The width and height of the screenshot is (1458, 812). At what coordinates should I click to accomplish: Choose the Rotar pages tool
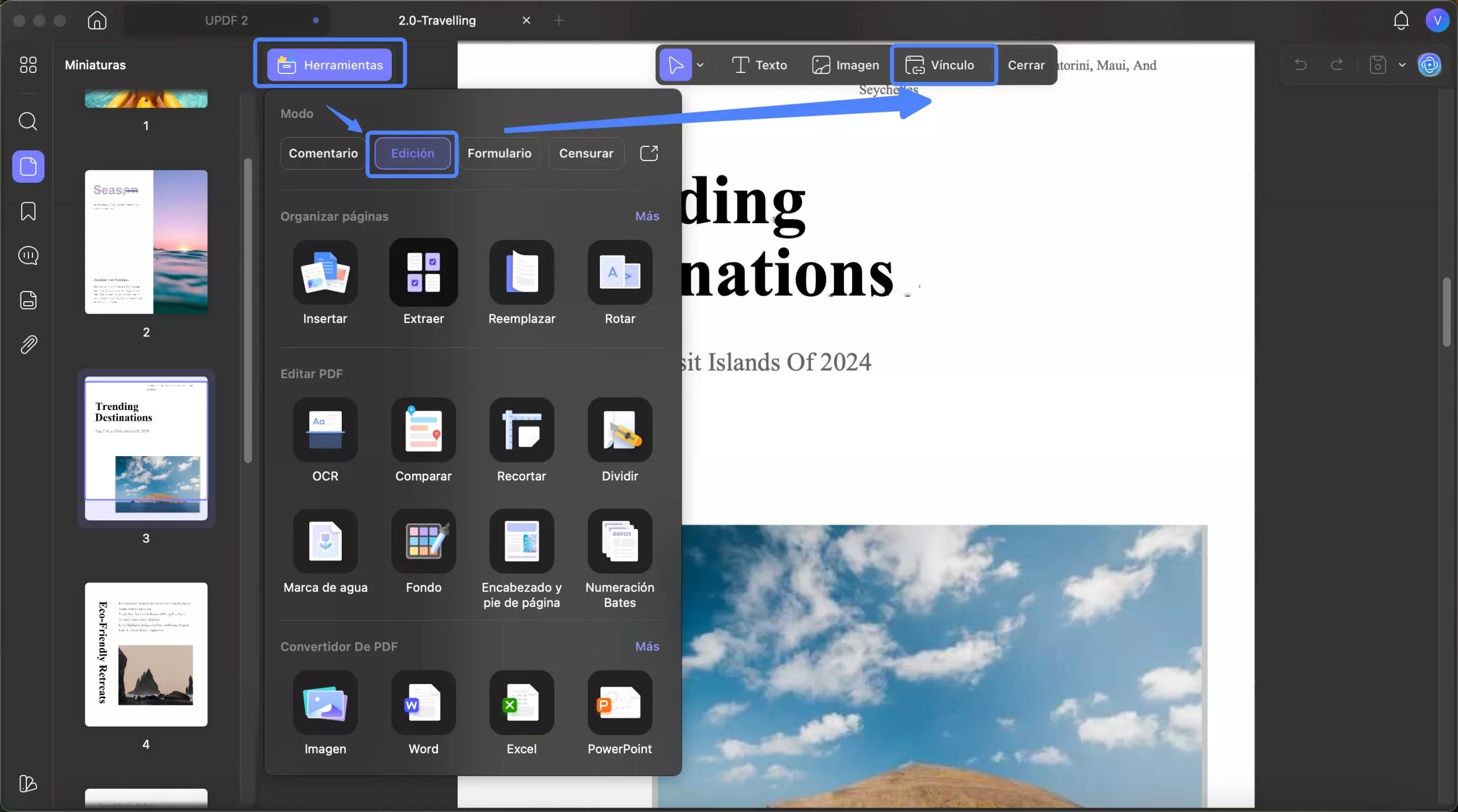point(620,282)
